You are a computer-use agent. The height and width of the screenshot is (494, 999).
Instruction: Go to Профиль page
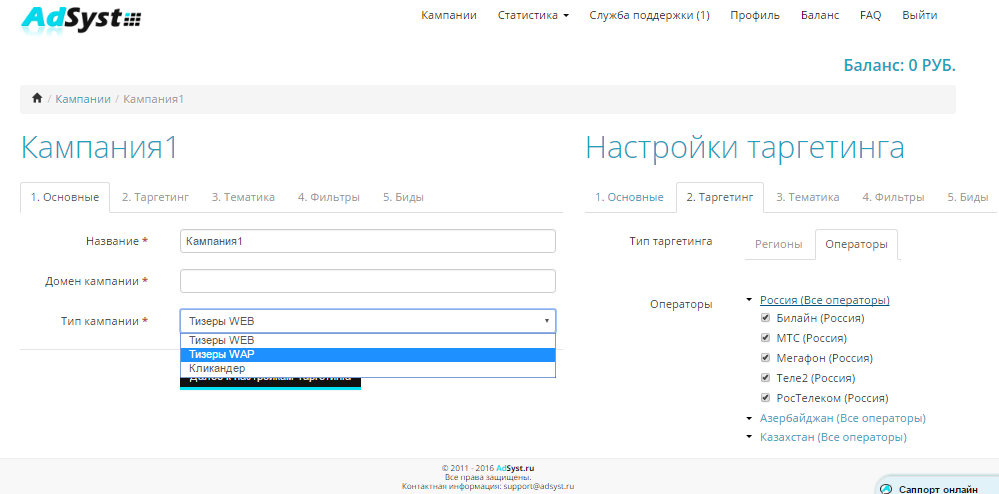coord(755,15)
